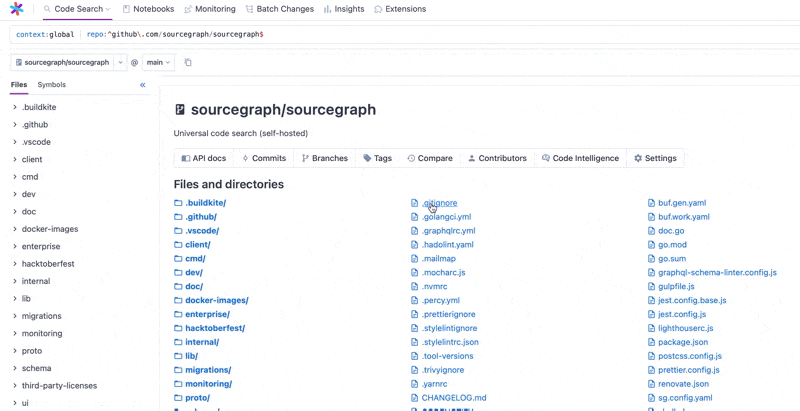Open Batch Changes

coord(280,9)
